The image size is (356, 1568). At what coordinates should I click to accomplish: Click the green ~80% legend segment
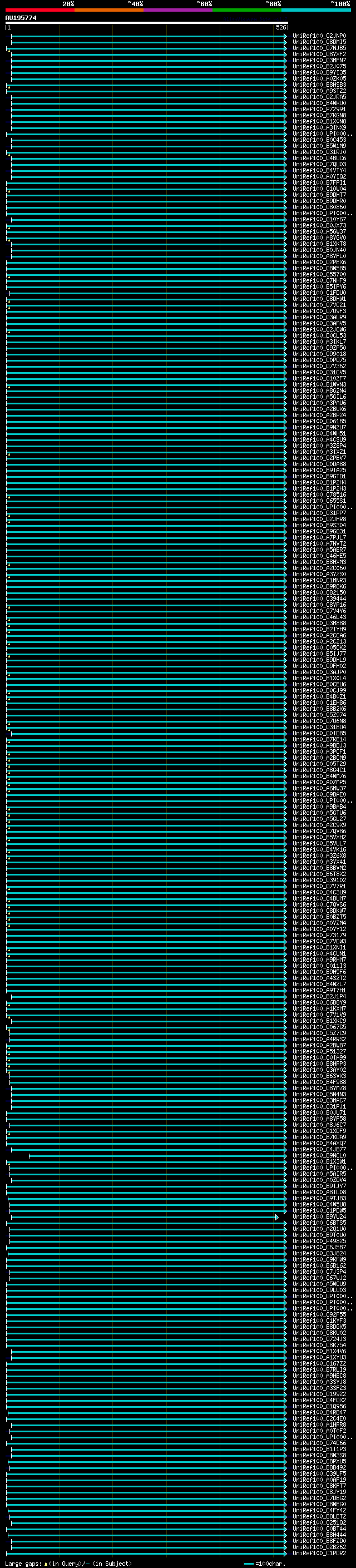pyautogui.click(x=247, y=10)
